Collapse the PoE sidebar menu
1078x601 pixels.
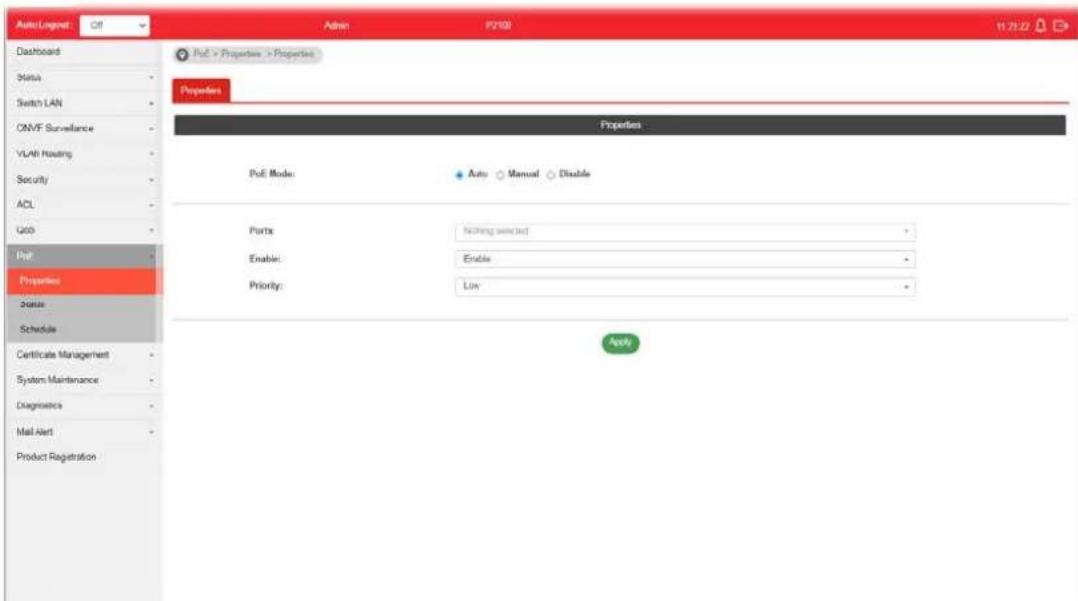[85, 256]
